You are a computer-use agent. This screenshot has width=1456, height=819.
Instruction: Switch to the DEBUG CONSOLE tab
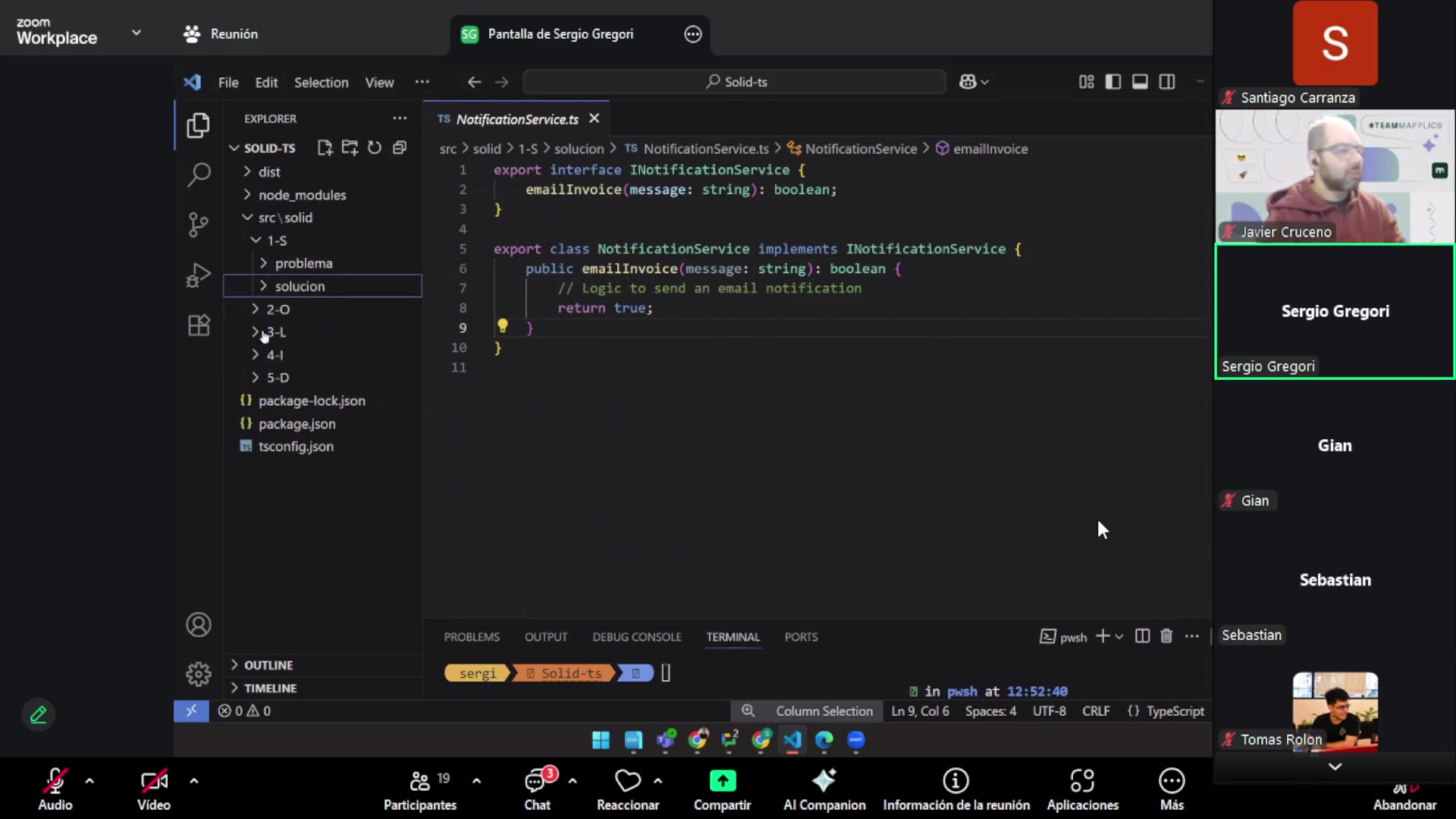pos(636,637)
